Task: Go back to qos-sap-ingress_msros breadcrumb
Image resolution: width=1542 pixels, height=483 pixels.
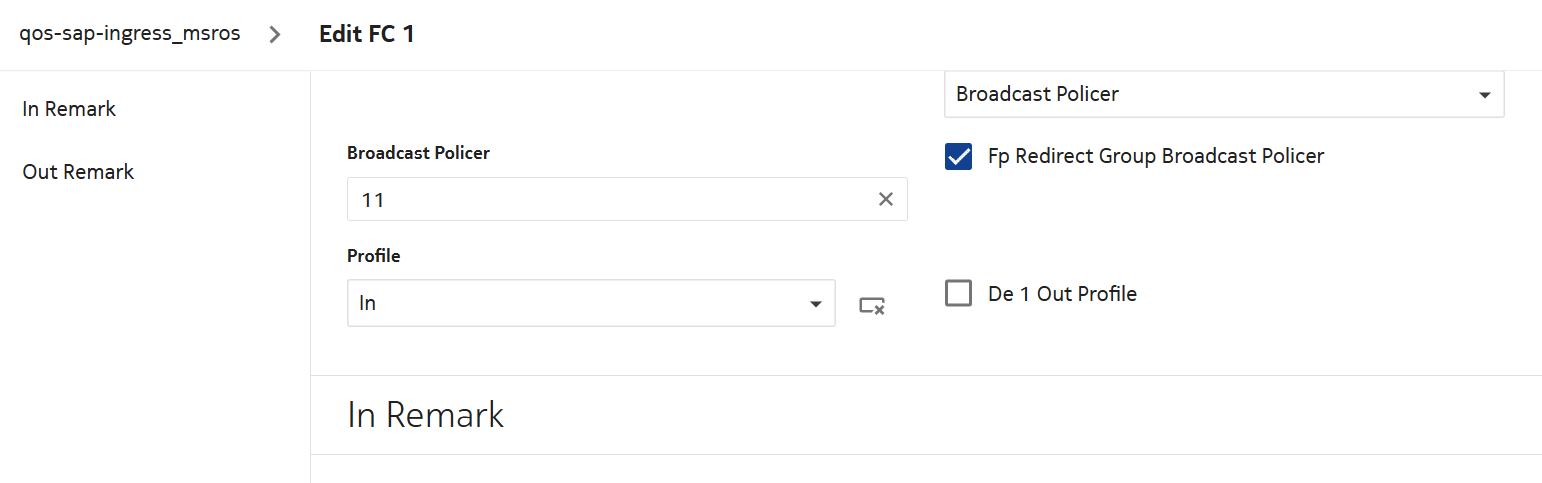Action: (x=130, y=34)
